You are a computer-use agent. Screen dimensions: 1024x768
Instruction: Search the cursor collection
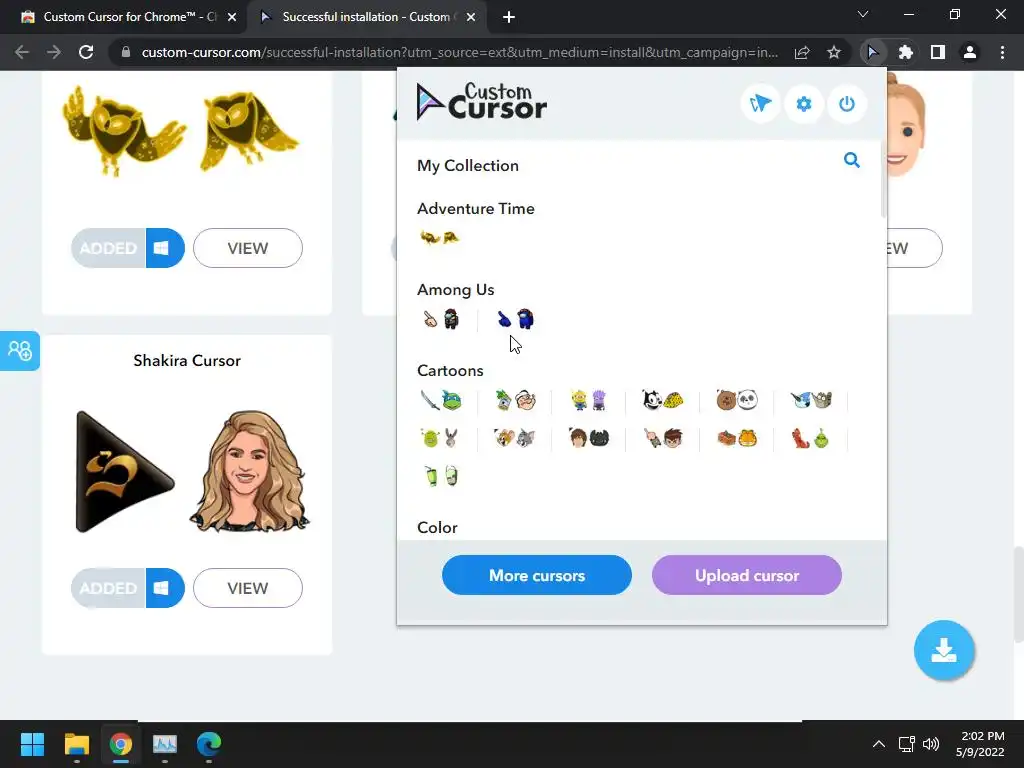[x=852, y=160]
